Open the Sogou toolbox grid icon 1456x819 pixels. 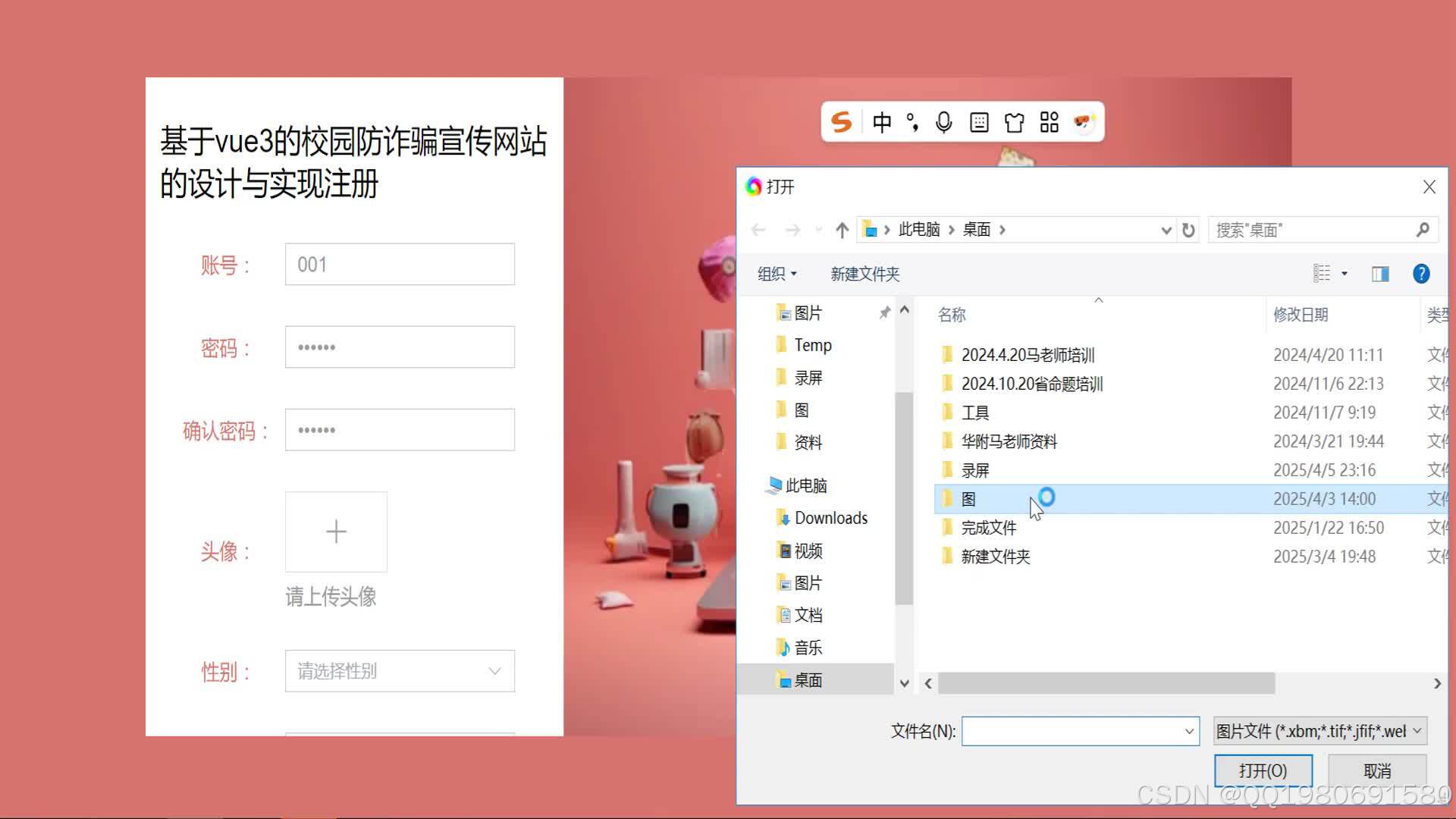coord(1049,122)
